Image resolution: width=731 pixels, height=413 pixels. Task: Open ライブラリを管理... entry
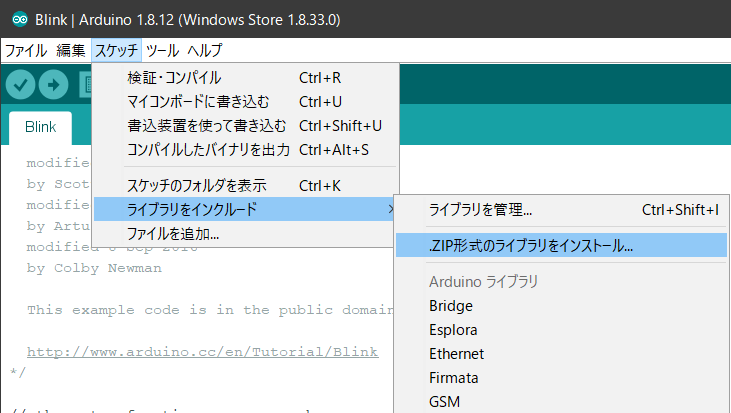click(x=561, y=210)
